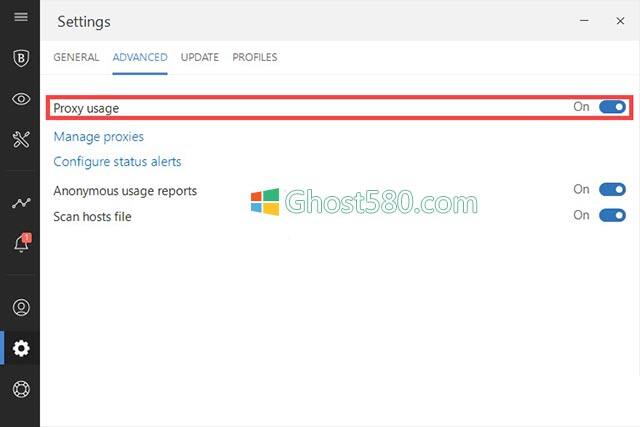Switch to the General tab

[x=76, y=57]
